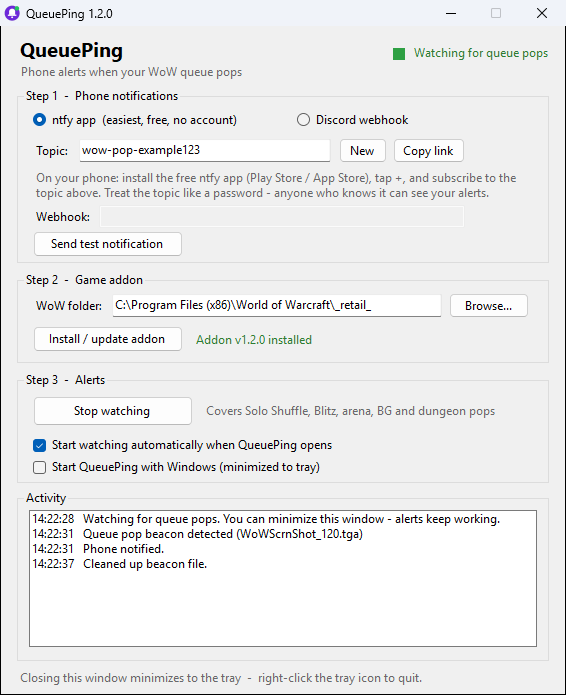Click the 'Closing this window minimizes' footer text
566x695 pixels.
pyautogui.click(x=221, y=678)
